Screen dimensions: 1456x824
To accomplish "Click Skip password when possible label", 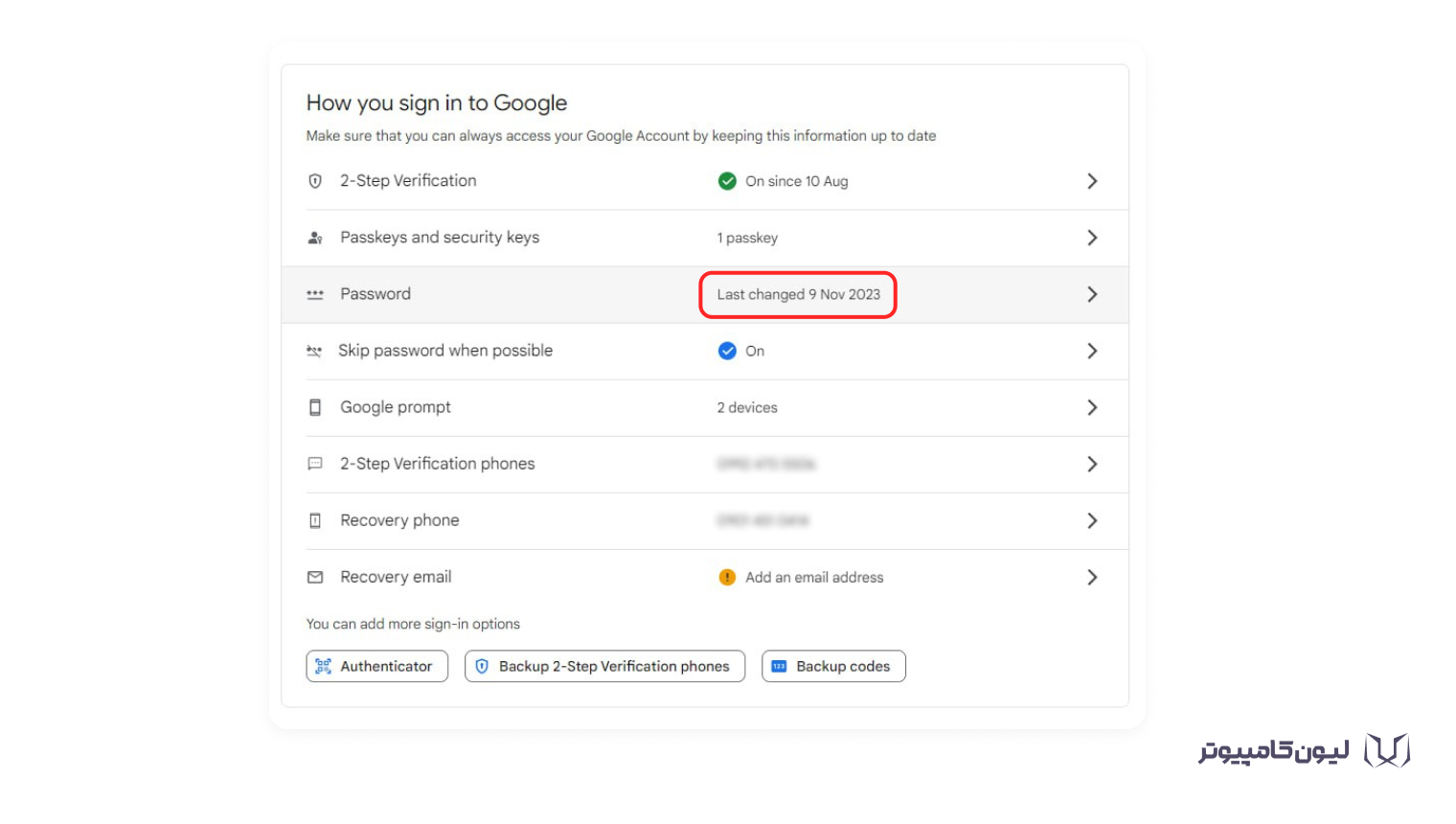I will pos(445,350).
